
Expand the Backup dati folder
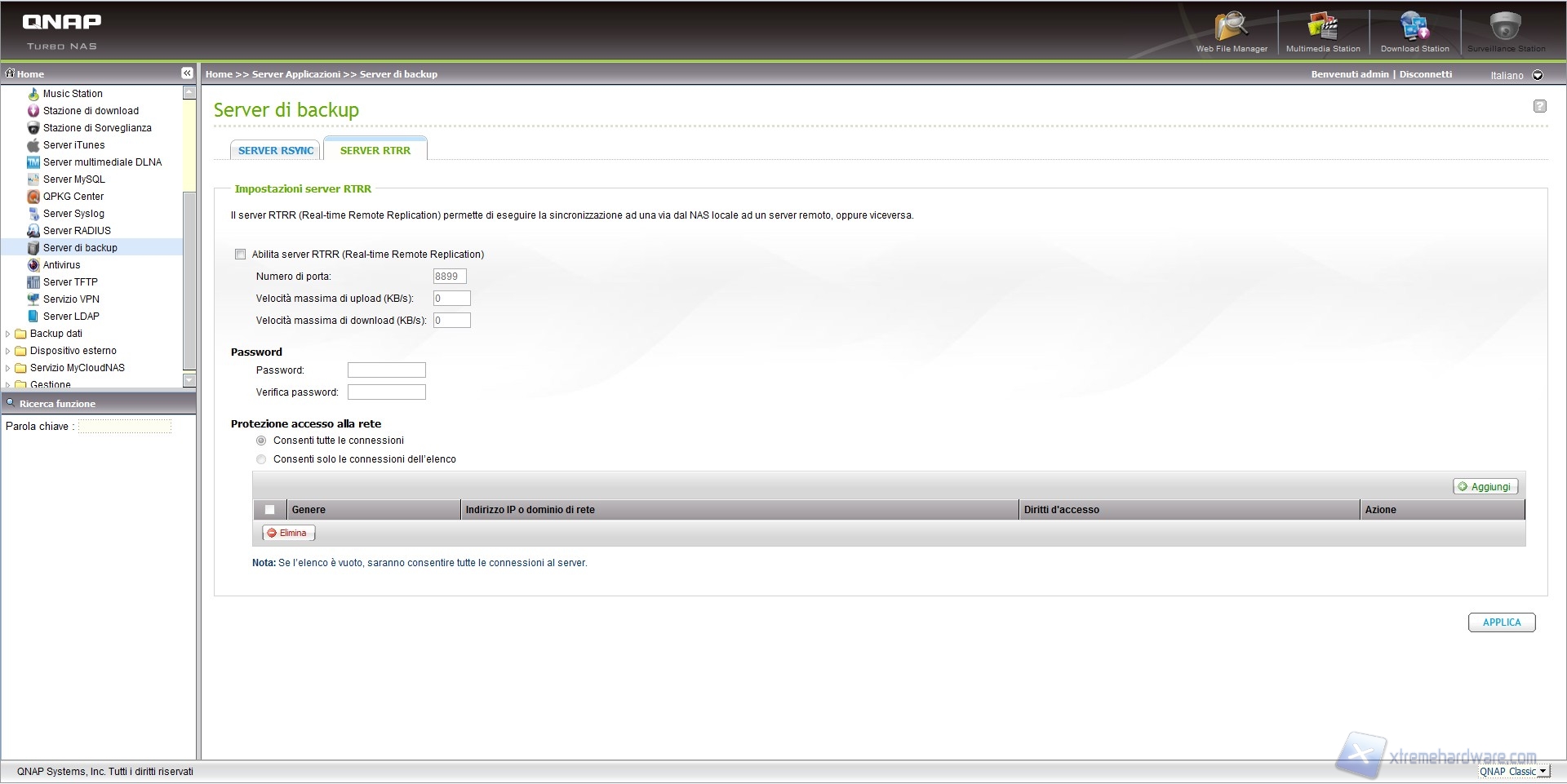pyautogui.click(x=8, y=334)
